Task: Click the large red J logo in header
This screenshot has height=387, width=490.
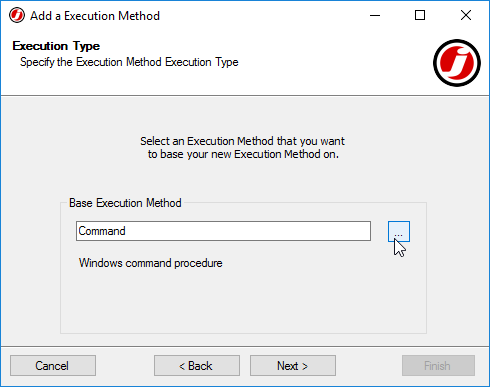Action: 457,63
